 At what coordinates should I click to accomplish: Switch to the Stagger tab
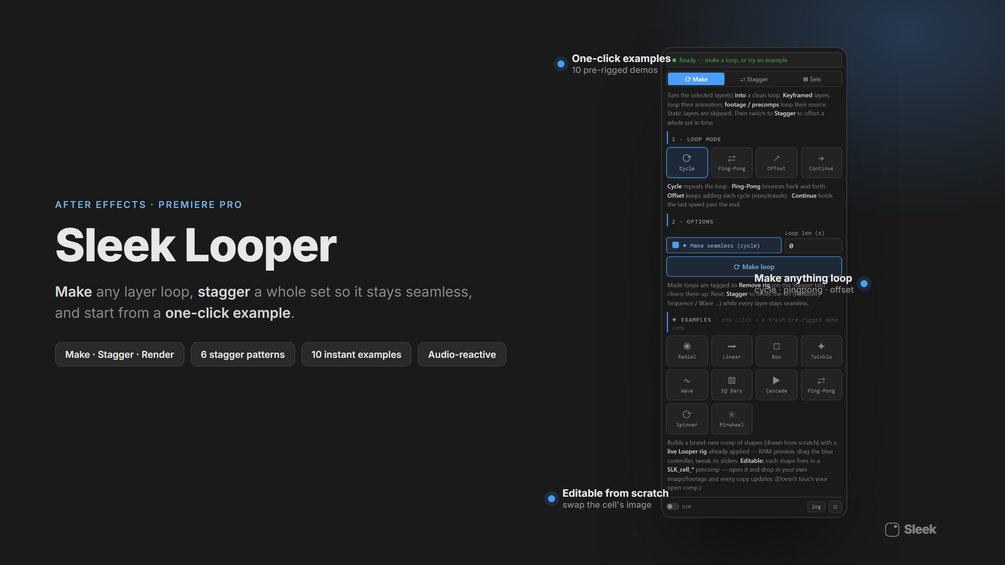(754, 79)
